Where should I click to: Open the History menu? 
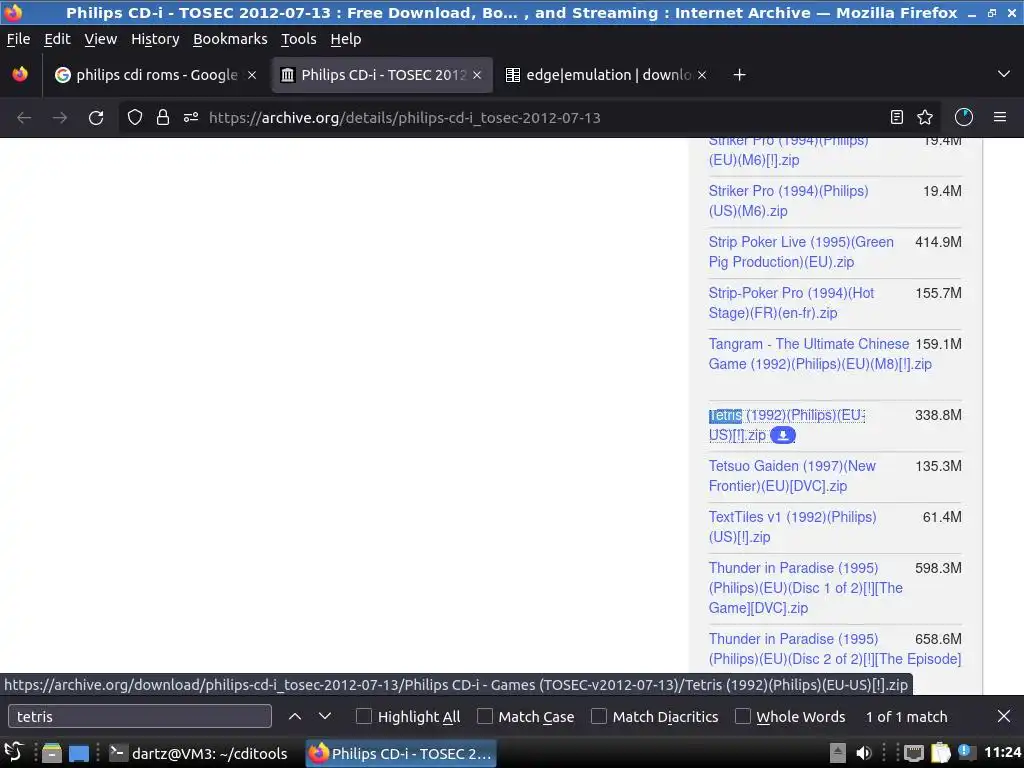[155, 39]
